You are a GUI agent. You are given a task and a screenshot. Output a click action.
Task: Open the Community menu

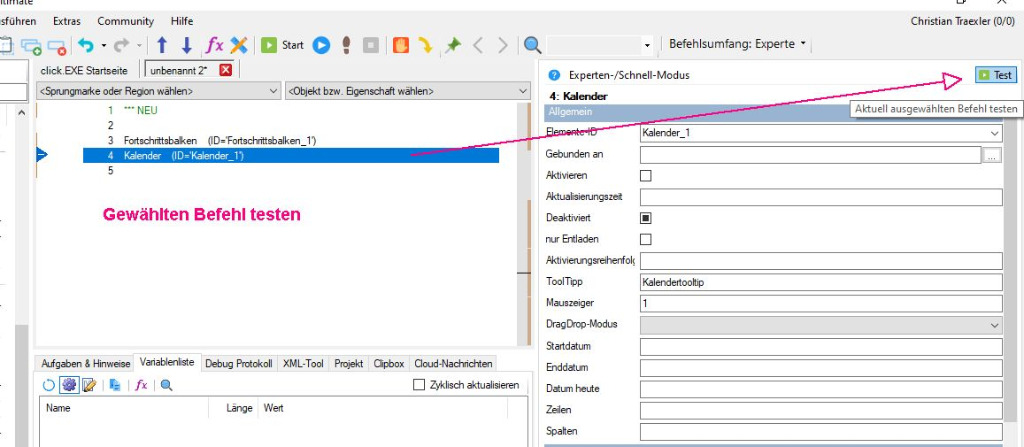(x=125, y=21)
